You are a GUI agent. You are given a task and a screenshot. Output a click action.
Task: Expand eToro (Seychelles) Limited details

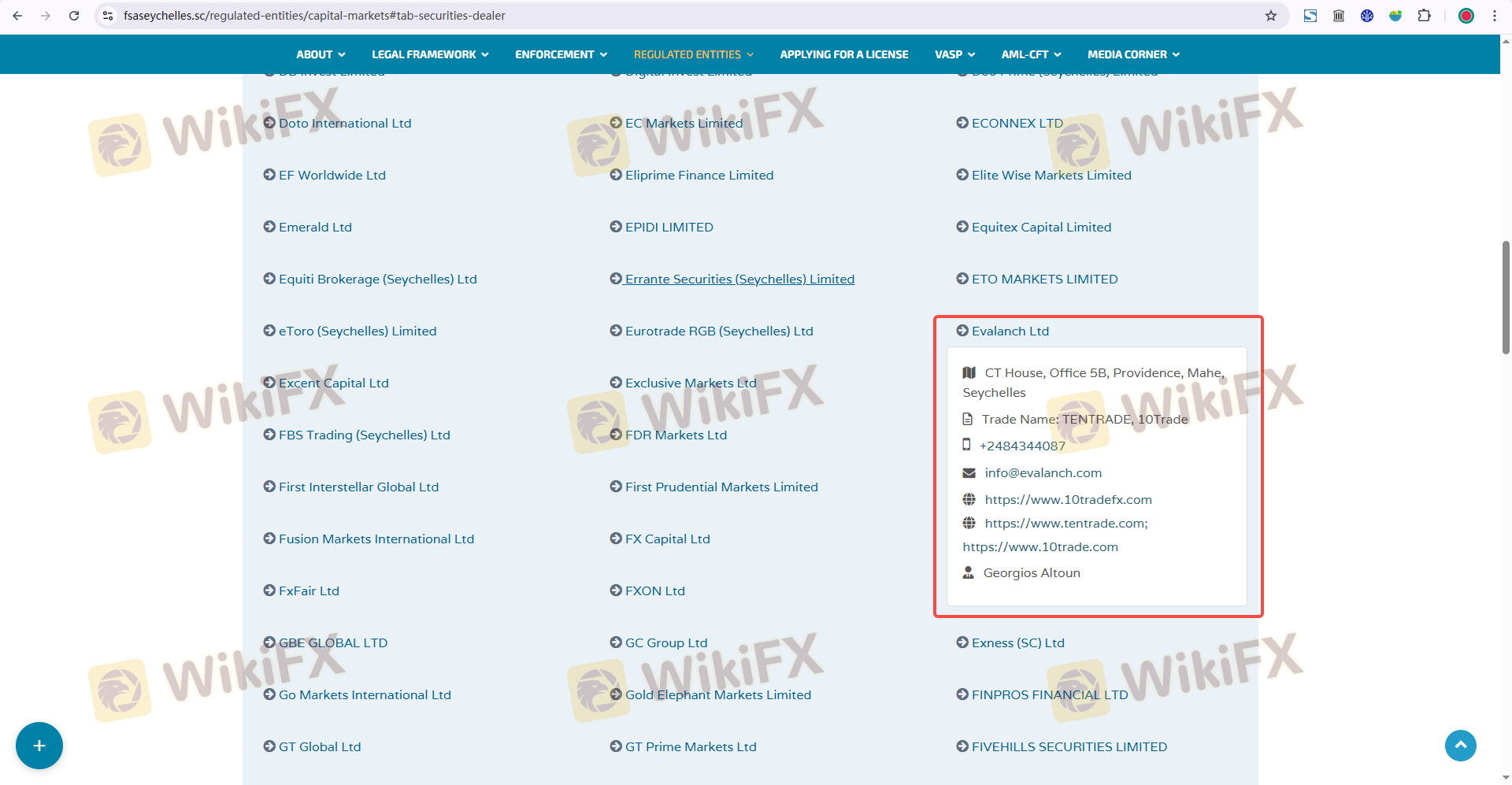[x=357, y=331]
